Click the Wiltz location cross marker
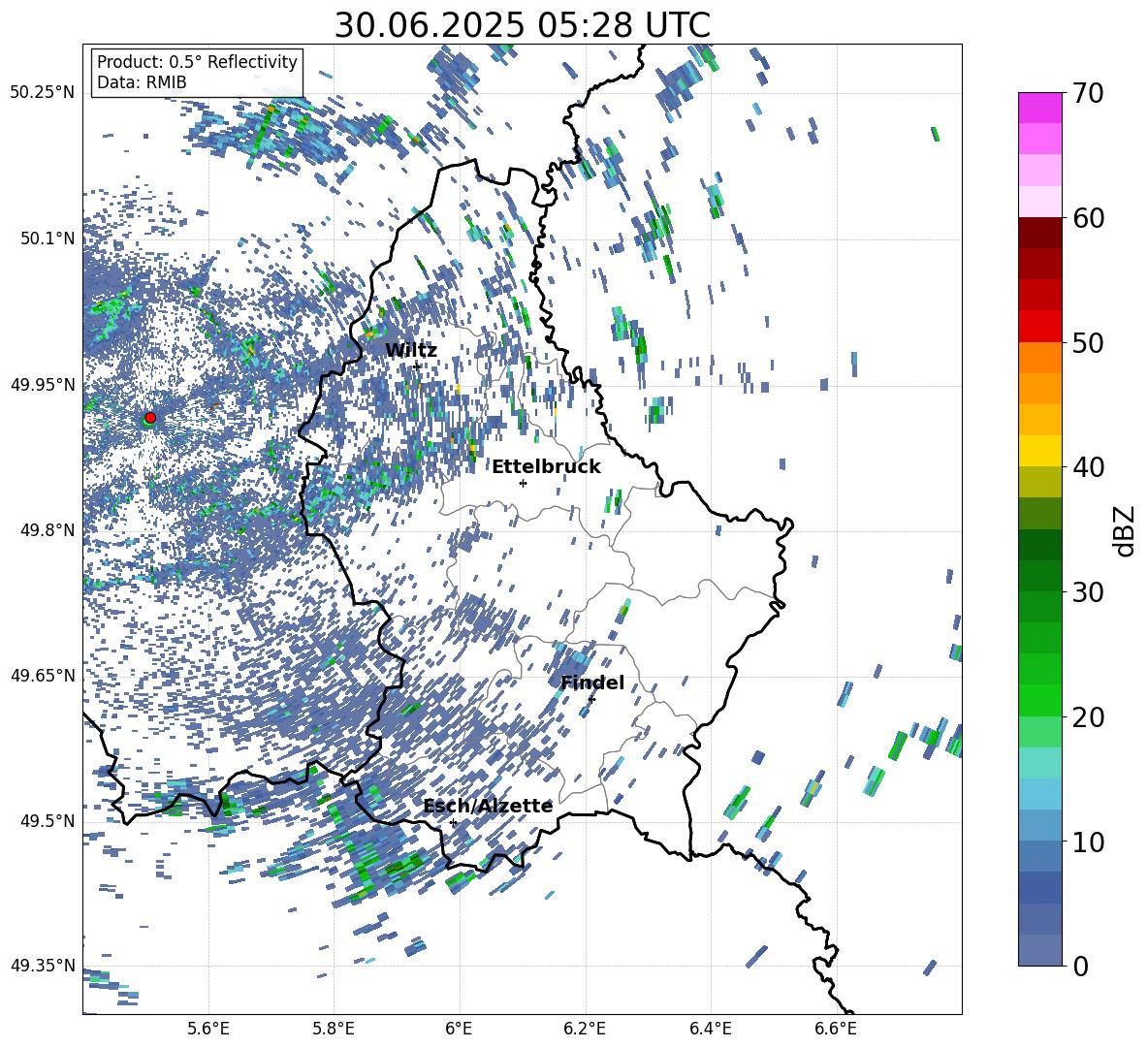This screenshot has width=1148, height=1048. click(x=417, y=365)
